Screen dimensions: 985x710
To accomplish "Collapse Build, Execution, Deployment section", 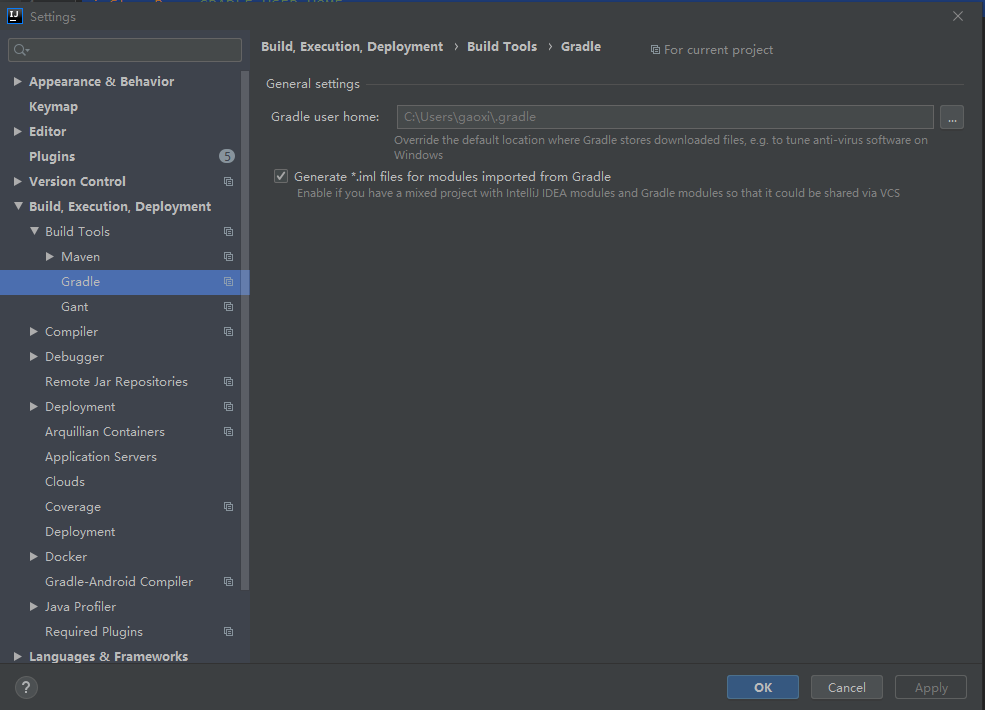I will (18, 206).
